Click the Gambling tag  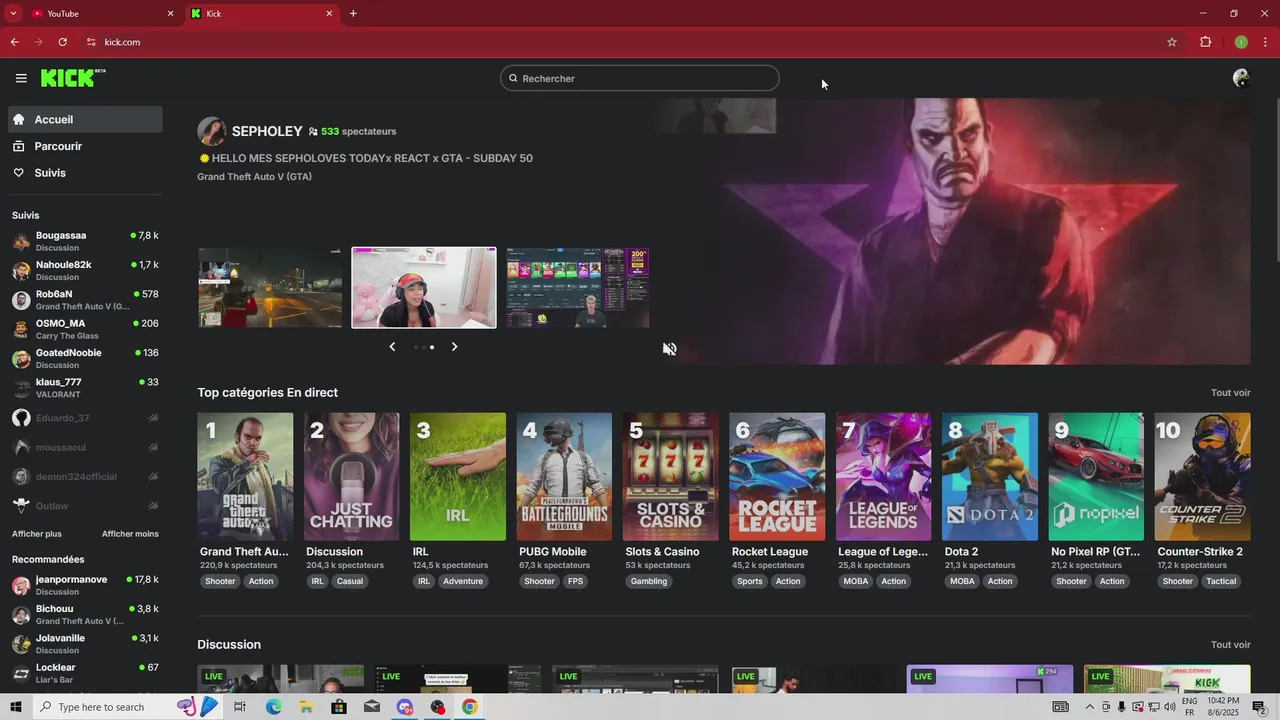point(649,581)
